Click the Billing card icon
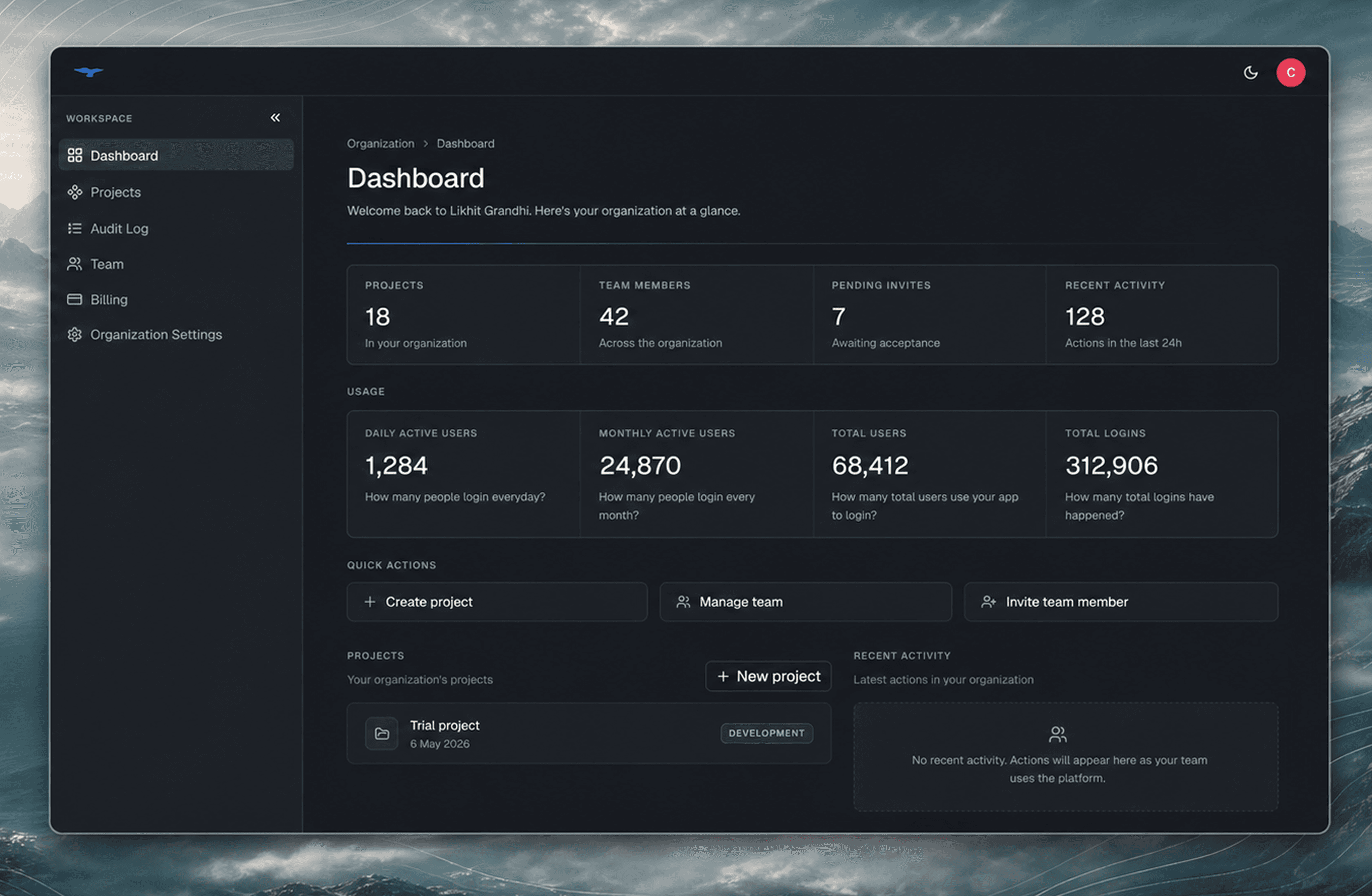The height and width of the screenshot is (896, 1372). [x=75, y=299]
